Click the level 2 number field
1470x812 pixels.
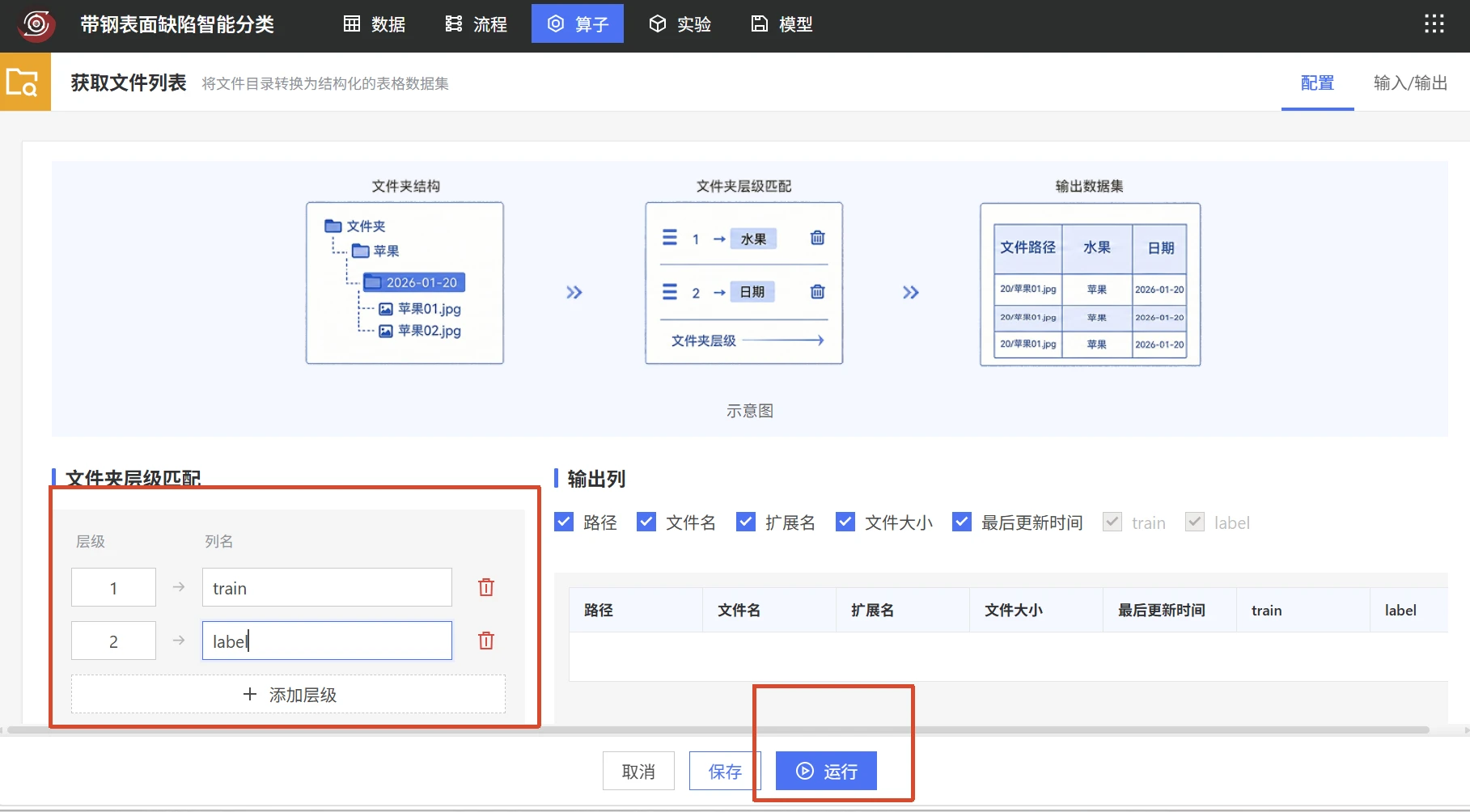click(x=113, y=641)
